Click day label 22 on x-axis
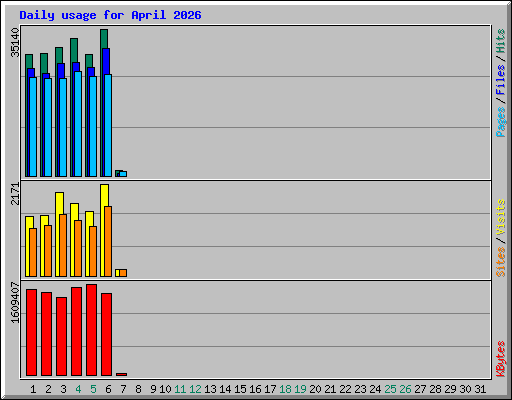The image size is (512, 400). click(345, 389)
